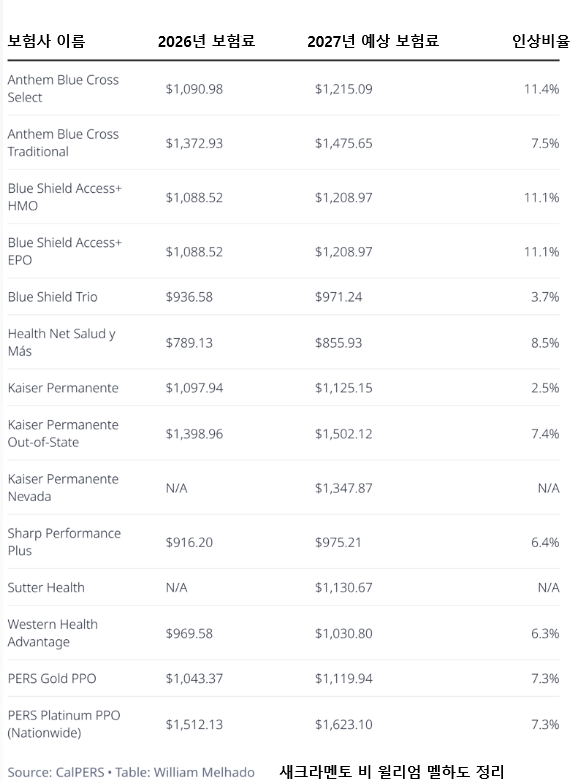Viewport: 578px width, 781px height.
Task: Click Kaiser Permanente $1,097.94 premium cell
Action: coord(194,388)
